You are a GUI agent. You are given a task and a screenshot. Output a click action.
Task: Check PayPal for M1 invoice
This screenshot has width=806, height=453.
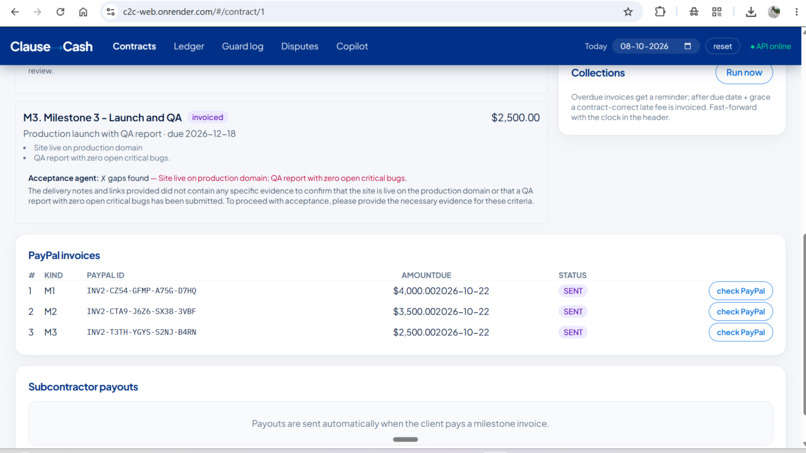tap(740, 291)
